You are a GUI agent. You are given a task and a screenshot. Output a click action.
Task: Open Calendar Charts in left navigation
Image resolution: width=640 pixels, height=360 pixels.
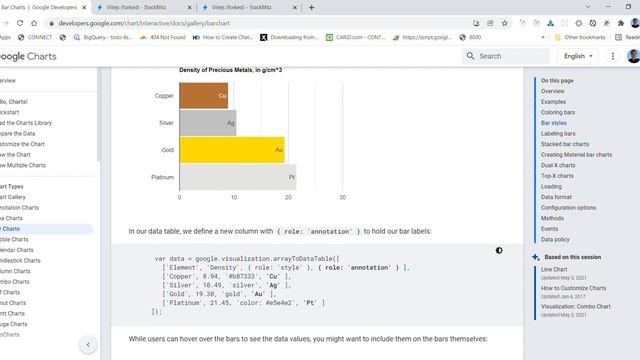(x=17, y=250)
